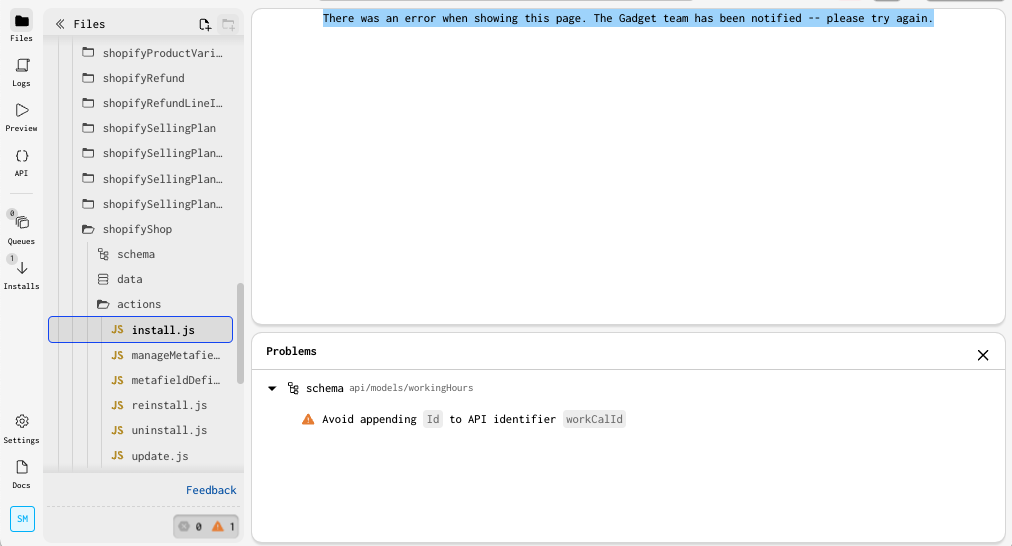Open the Docs icon in sidebar
The height and width of the screenshot is (546, 1012).
pyautogui.click(x=22, y=467)
